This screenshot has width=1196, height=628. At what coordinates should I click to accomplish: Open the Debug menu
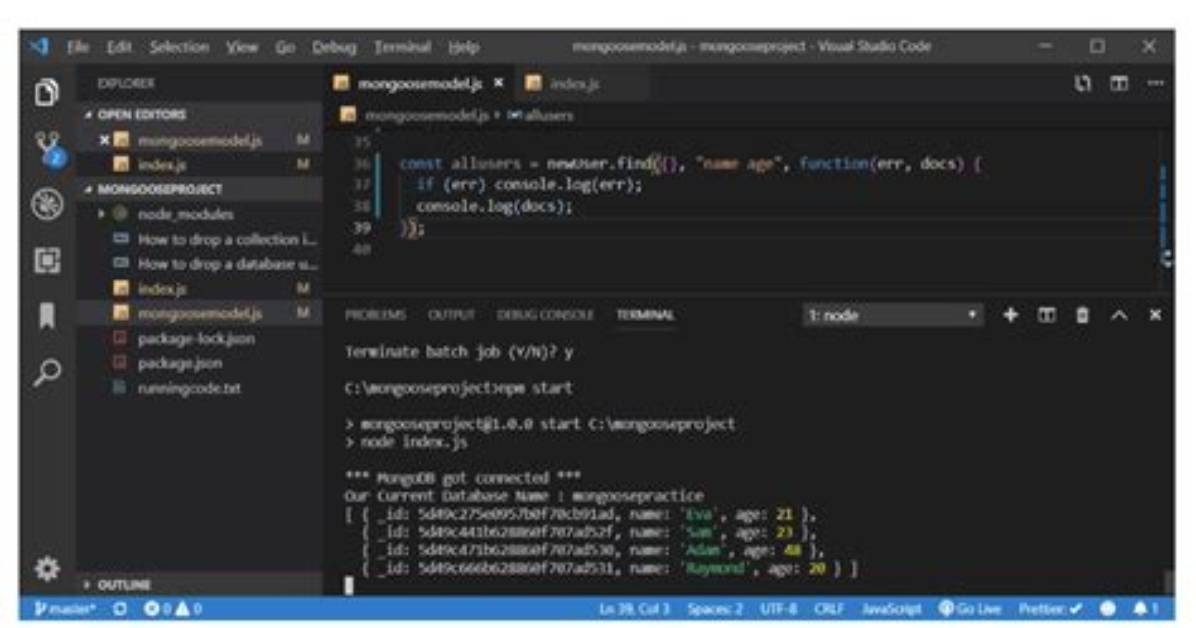(x=334, y=47)
